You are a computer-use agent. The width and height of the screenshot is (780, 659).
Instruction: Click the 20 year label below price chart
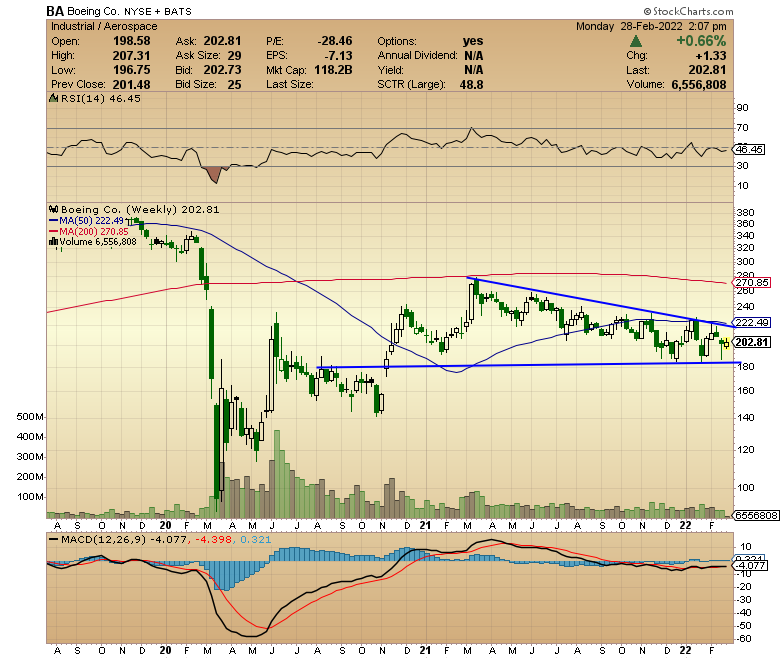[x=165, y=525]
